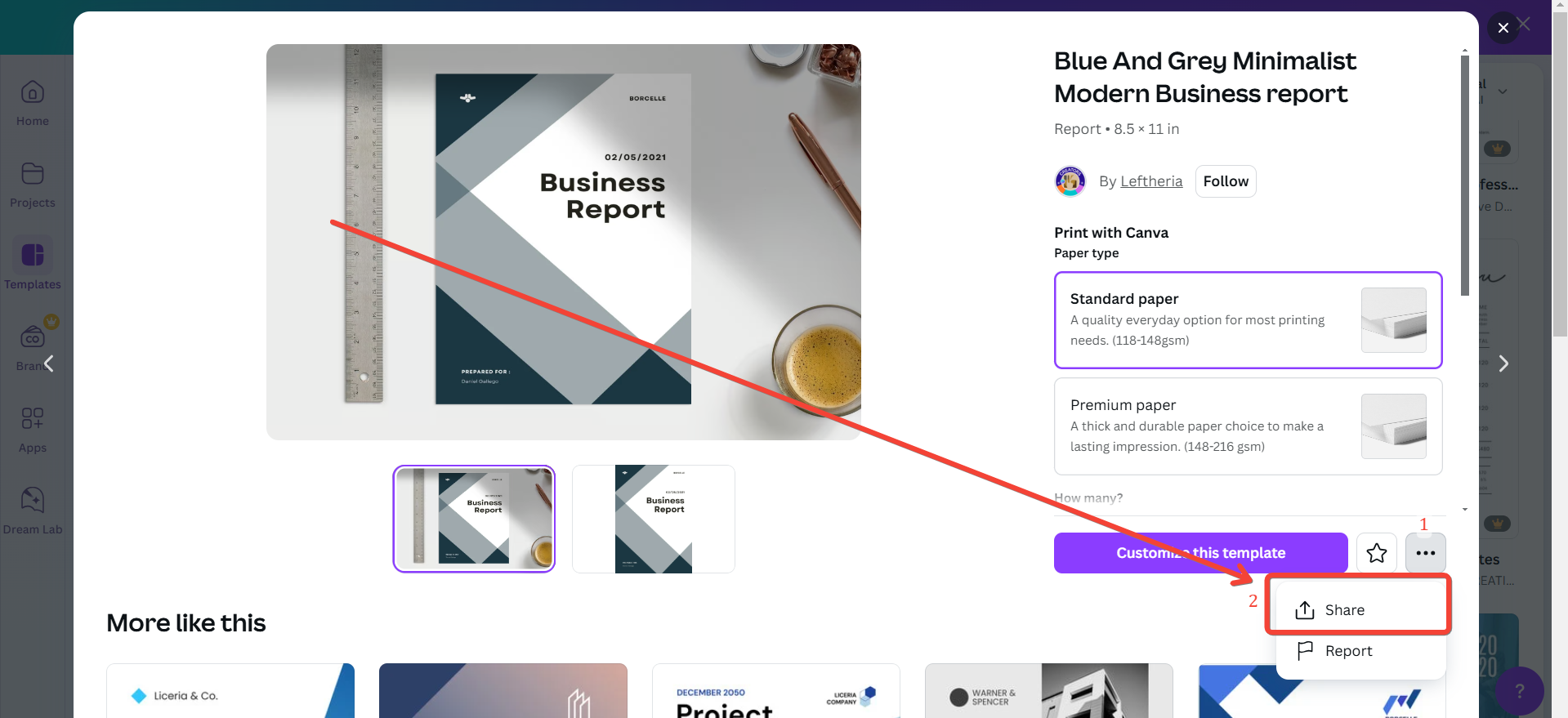Go to previous template with left arrow
This screenshot has width=1568, height=718.
[x=49, y=363]
